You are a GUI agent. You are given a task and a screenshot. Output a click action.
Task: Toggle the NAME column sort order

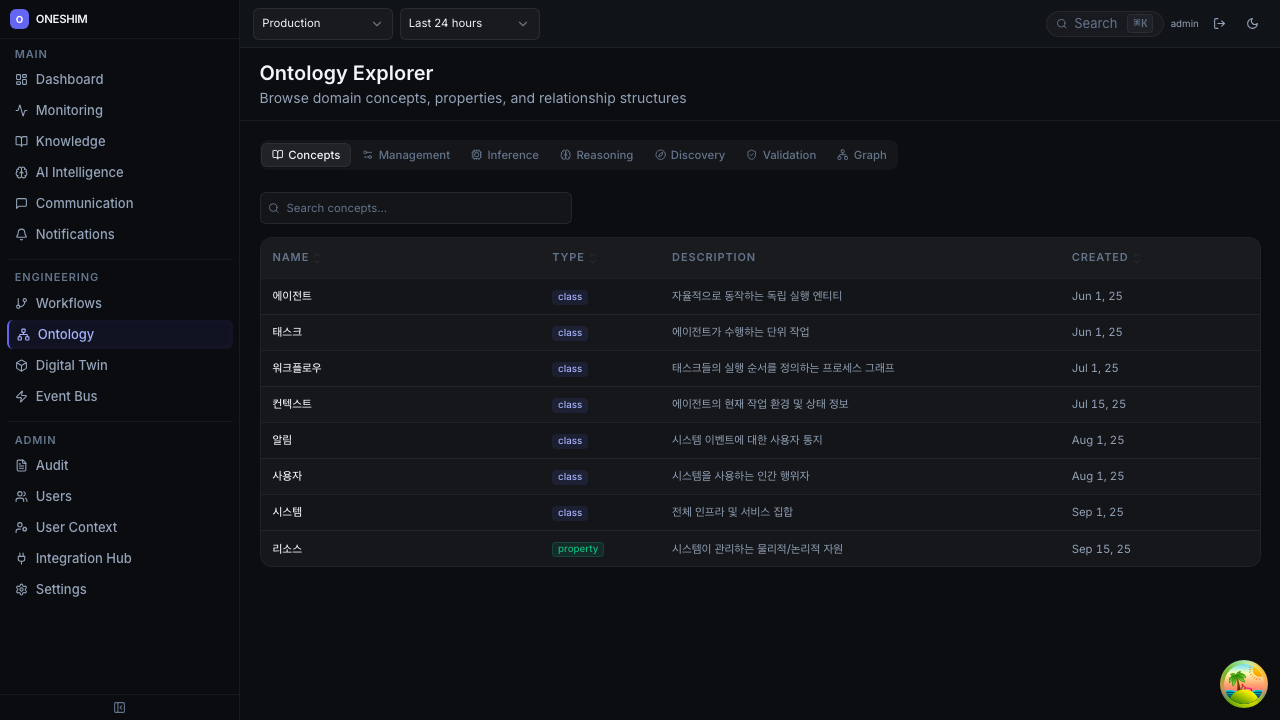(x=317, y=257)
